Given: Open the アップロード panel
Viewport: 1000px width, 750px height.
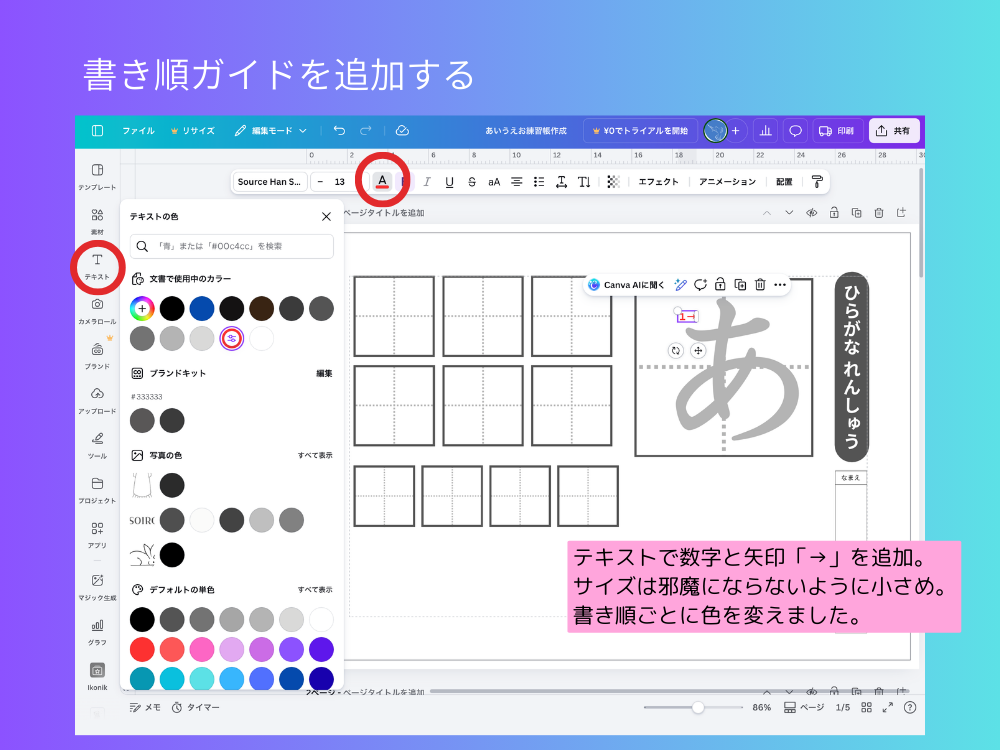Looking at the screenshot, I should click(x=96, y=398).
